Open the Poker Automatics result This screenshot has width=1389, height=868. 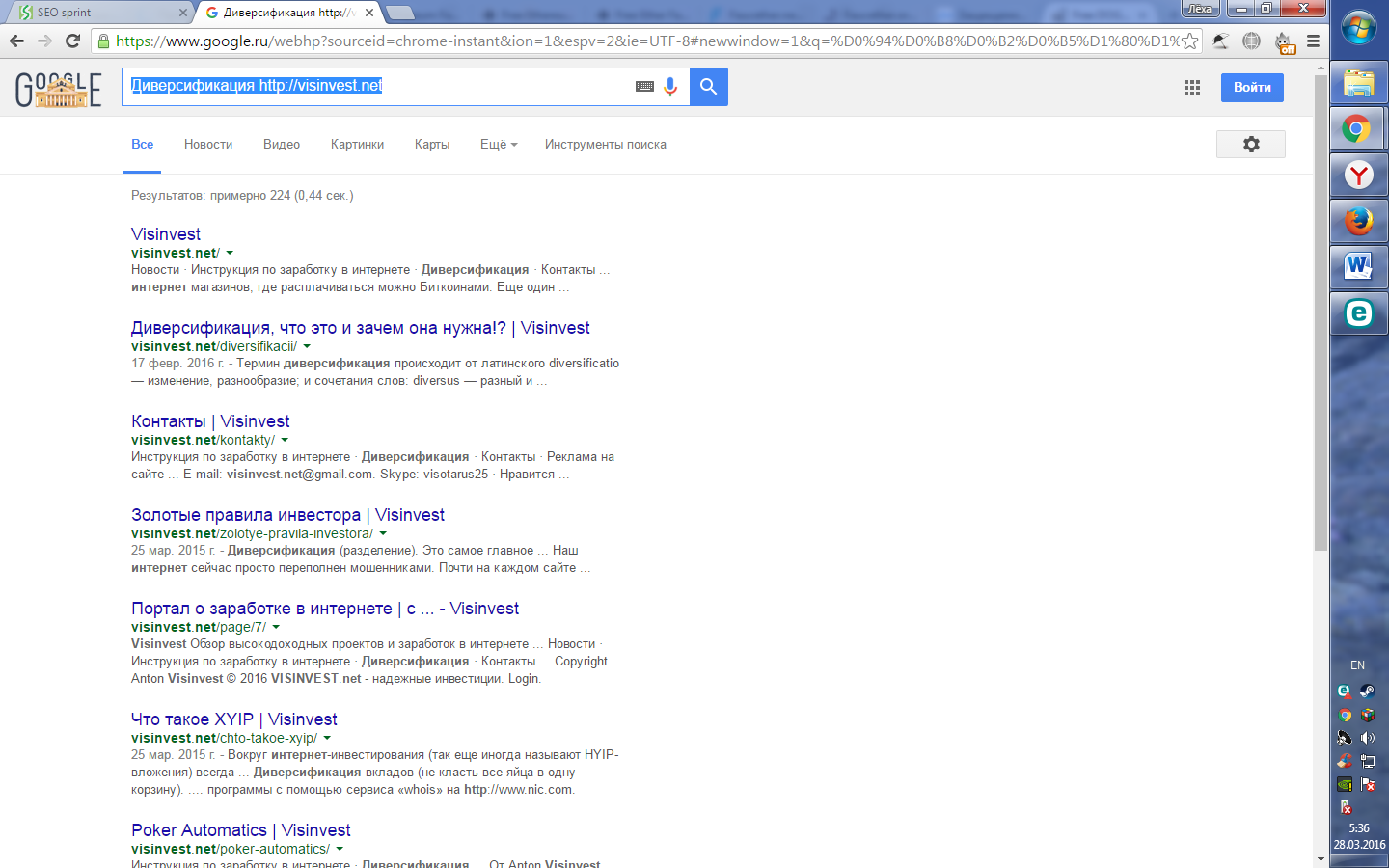point(241,830)
